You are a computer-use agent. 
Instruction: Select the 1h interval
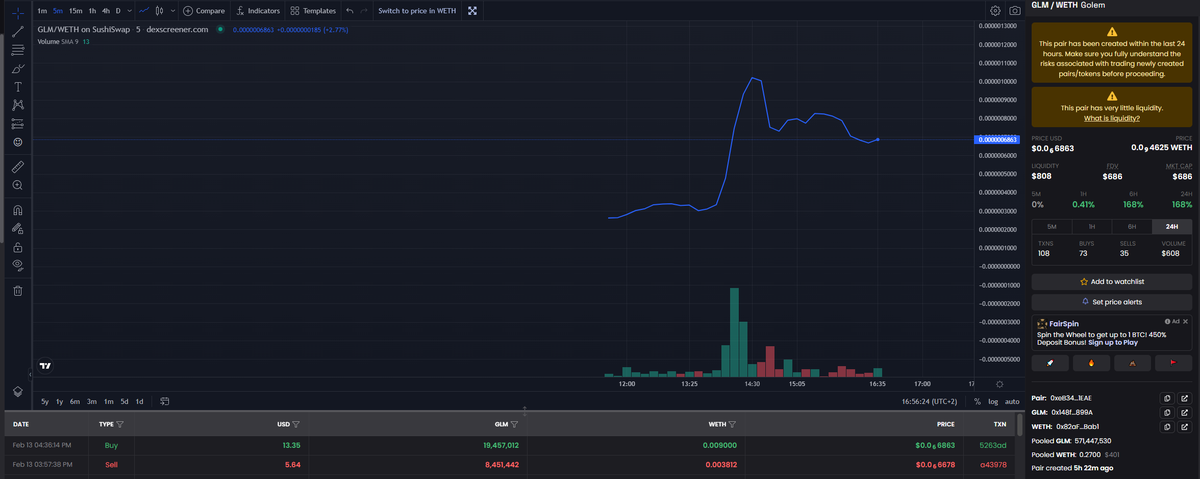pyautogui.click(x=92, y=10)
